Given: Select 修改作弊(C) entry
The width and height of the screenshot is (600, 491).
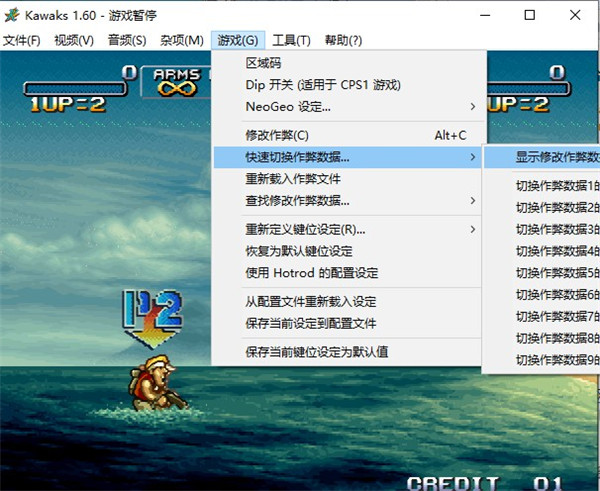Looking at the screenshot, I should (x=347, y=135).
